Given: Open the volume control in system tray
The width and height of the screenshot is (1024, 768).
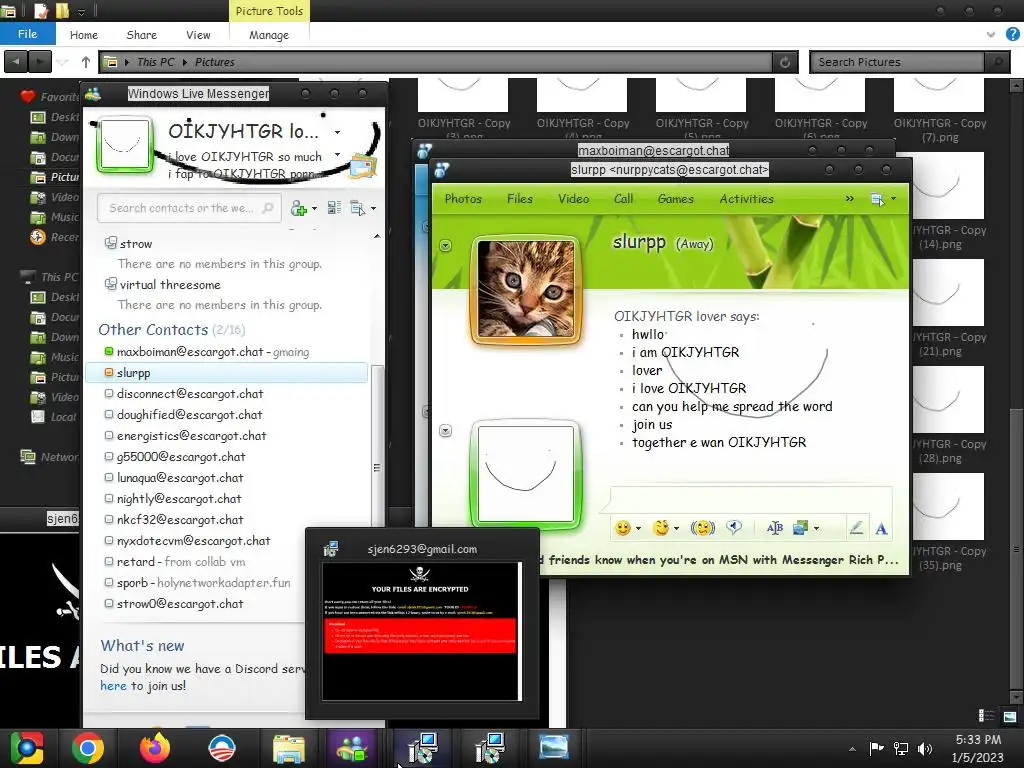Looking at the screenshot, I should pos(925,748).
